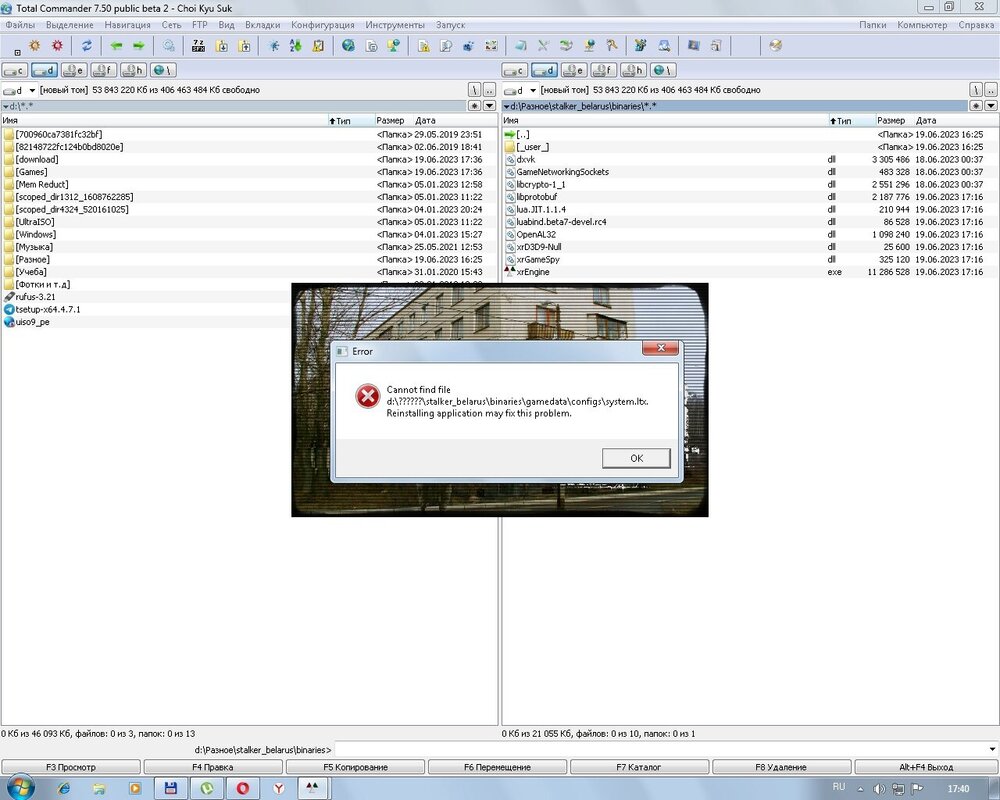Click the F5 Копирование button
Screen dimensions: 1000x800
pyautogui.click(x=355, y=767)
